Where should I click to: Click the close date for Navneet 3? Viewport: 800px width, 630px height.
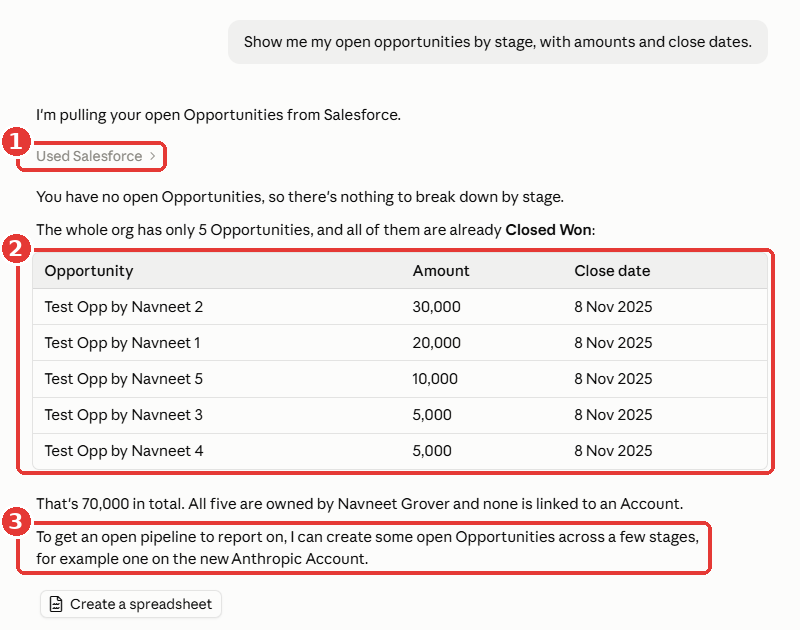pyautogui.click(x=613, y=415)
